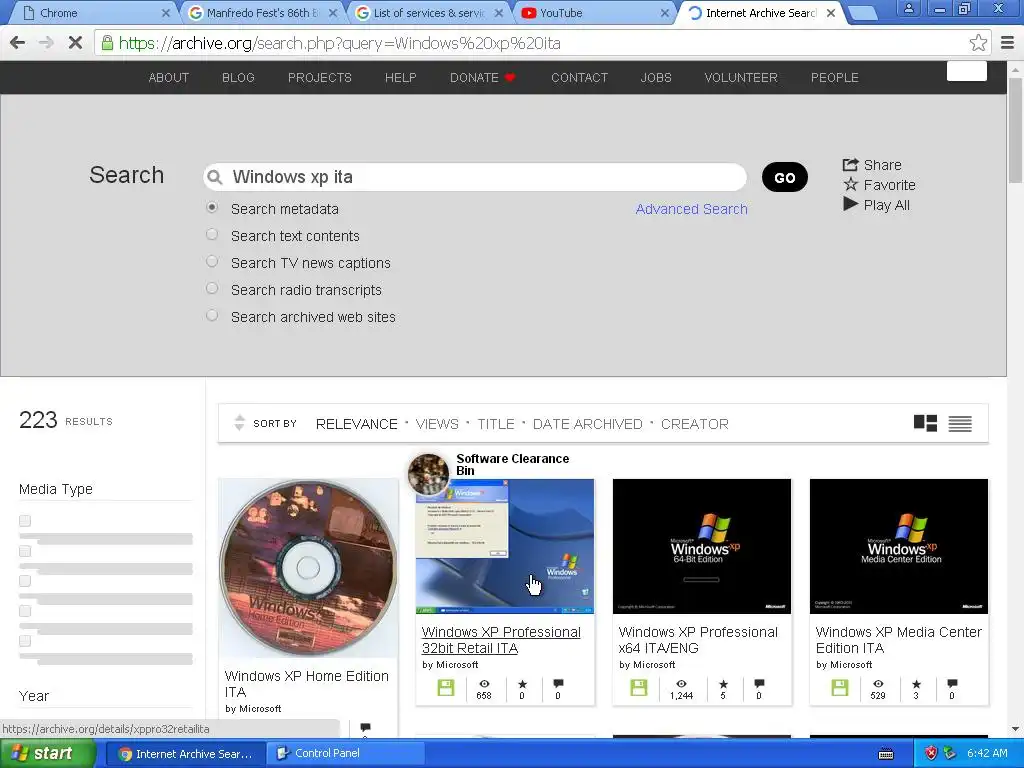Toggle sort direction arrows beside Sort By

point(239,423)
